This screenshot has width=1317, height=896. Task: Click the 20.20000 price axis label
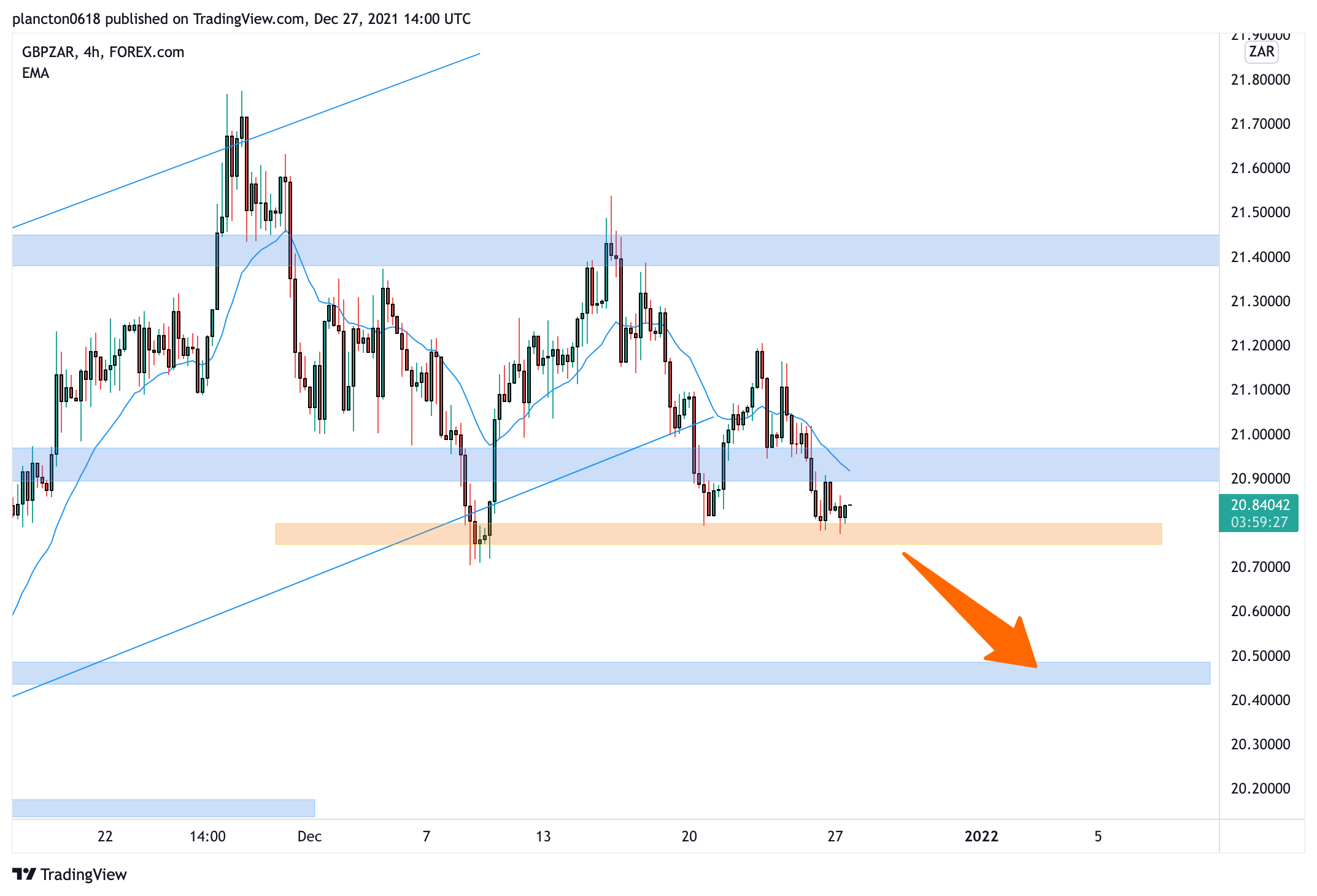tap(1261, 789)
